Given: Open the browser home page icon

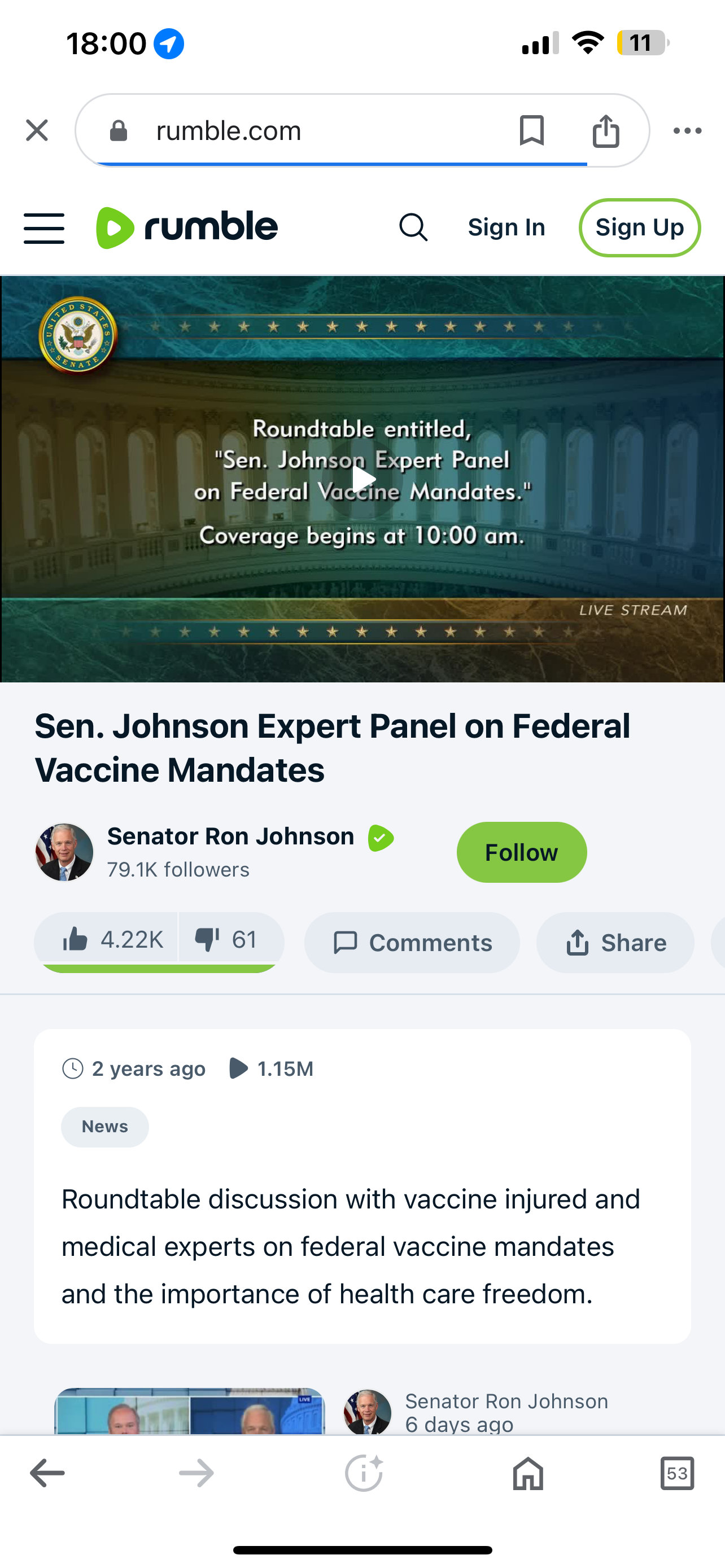Looking at the screenshot, I should pyautogui.click(x=528, y=1473).
